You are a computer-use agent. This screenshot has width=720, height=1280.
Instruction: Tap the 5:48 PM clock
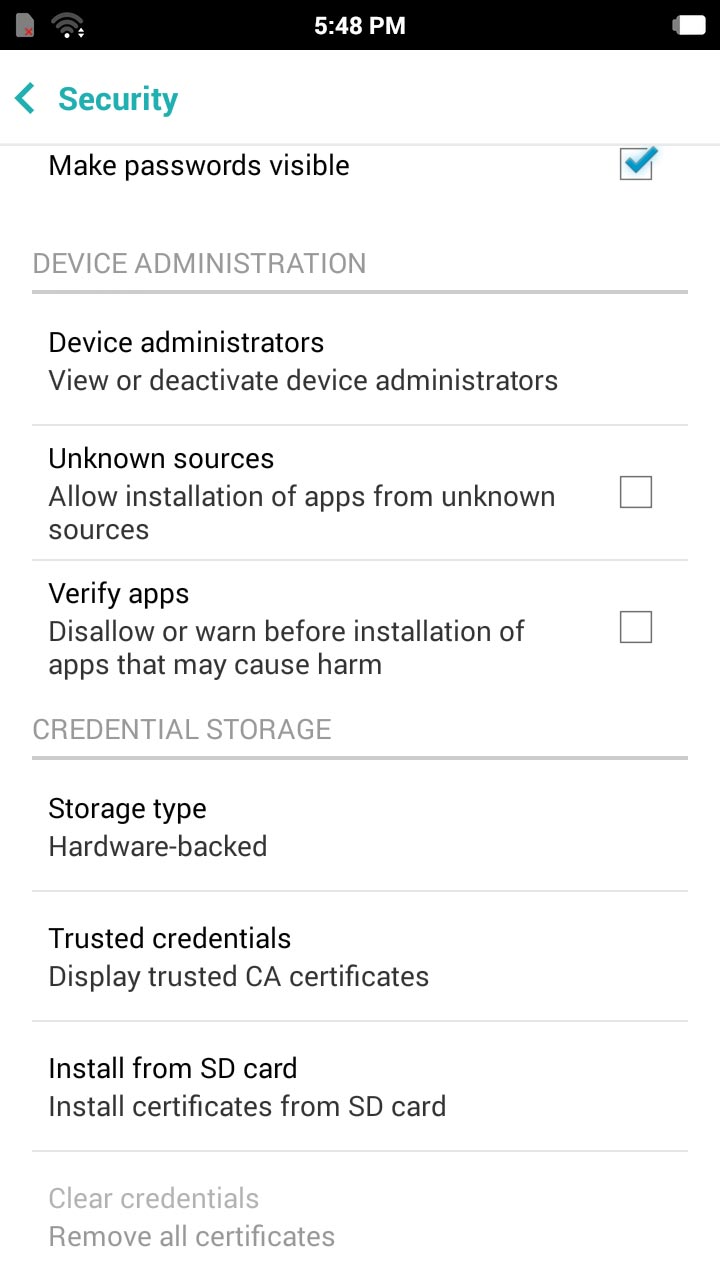point(360,26)
